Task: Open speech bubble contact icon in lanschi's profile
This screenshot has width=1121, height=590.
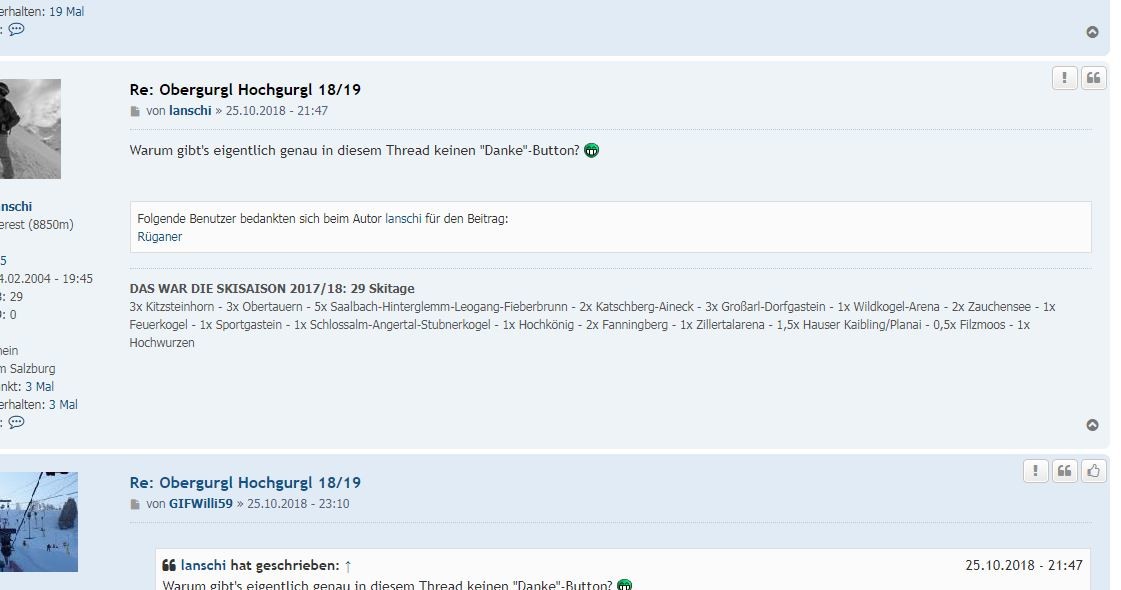Action: (16, 422)
